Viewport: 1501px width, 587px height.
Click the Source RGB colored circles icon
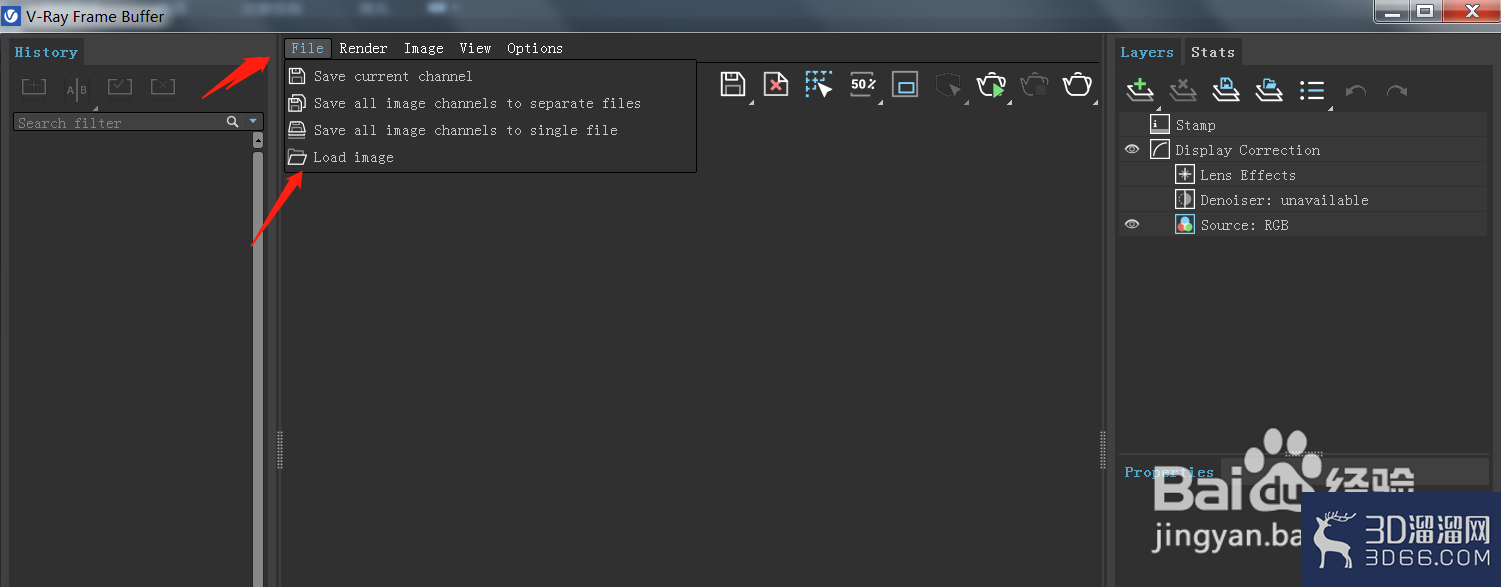(x=1185, y=225)
